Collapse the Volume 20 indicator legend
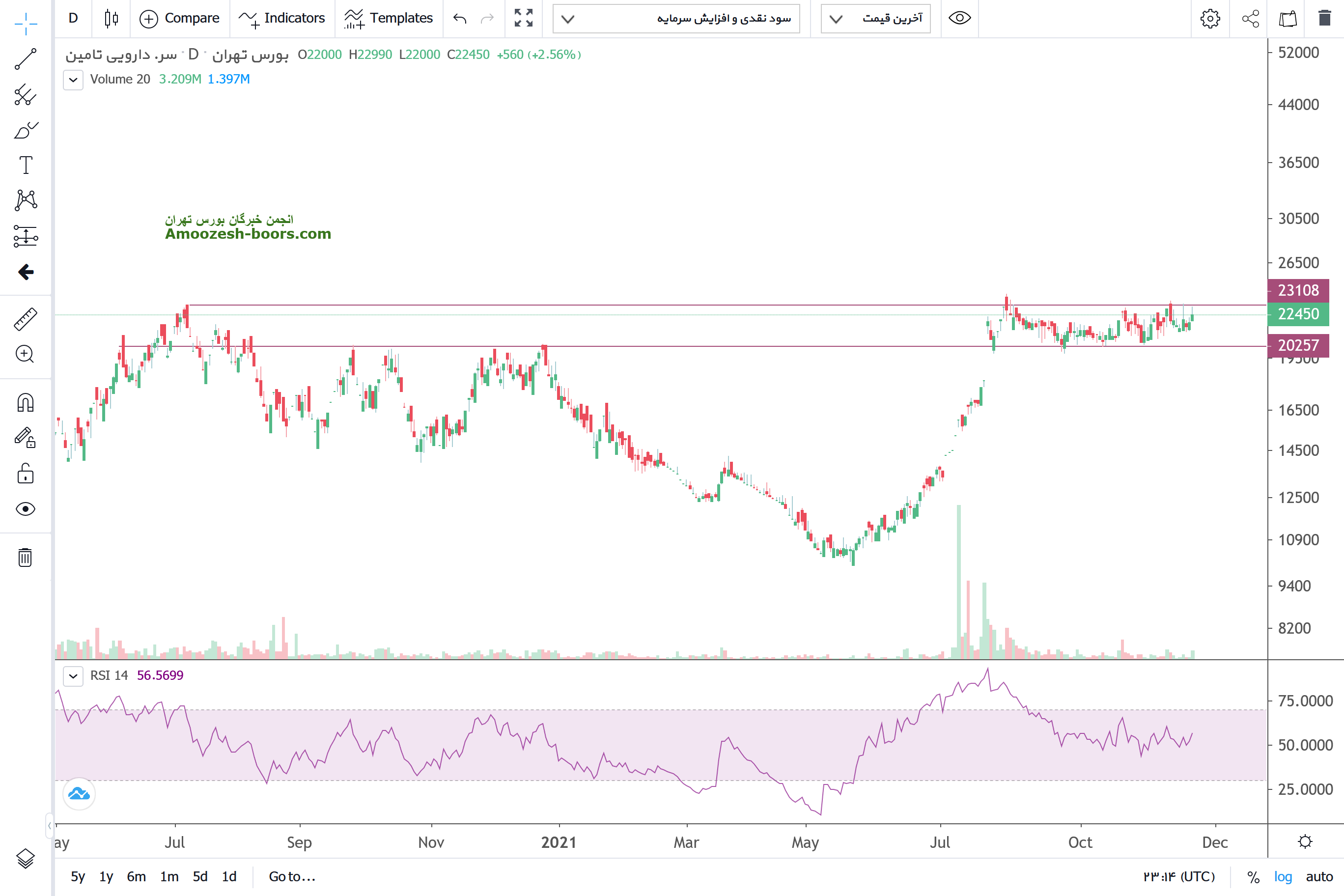1344x896 pixels. point(73,80)
